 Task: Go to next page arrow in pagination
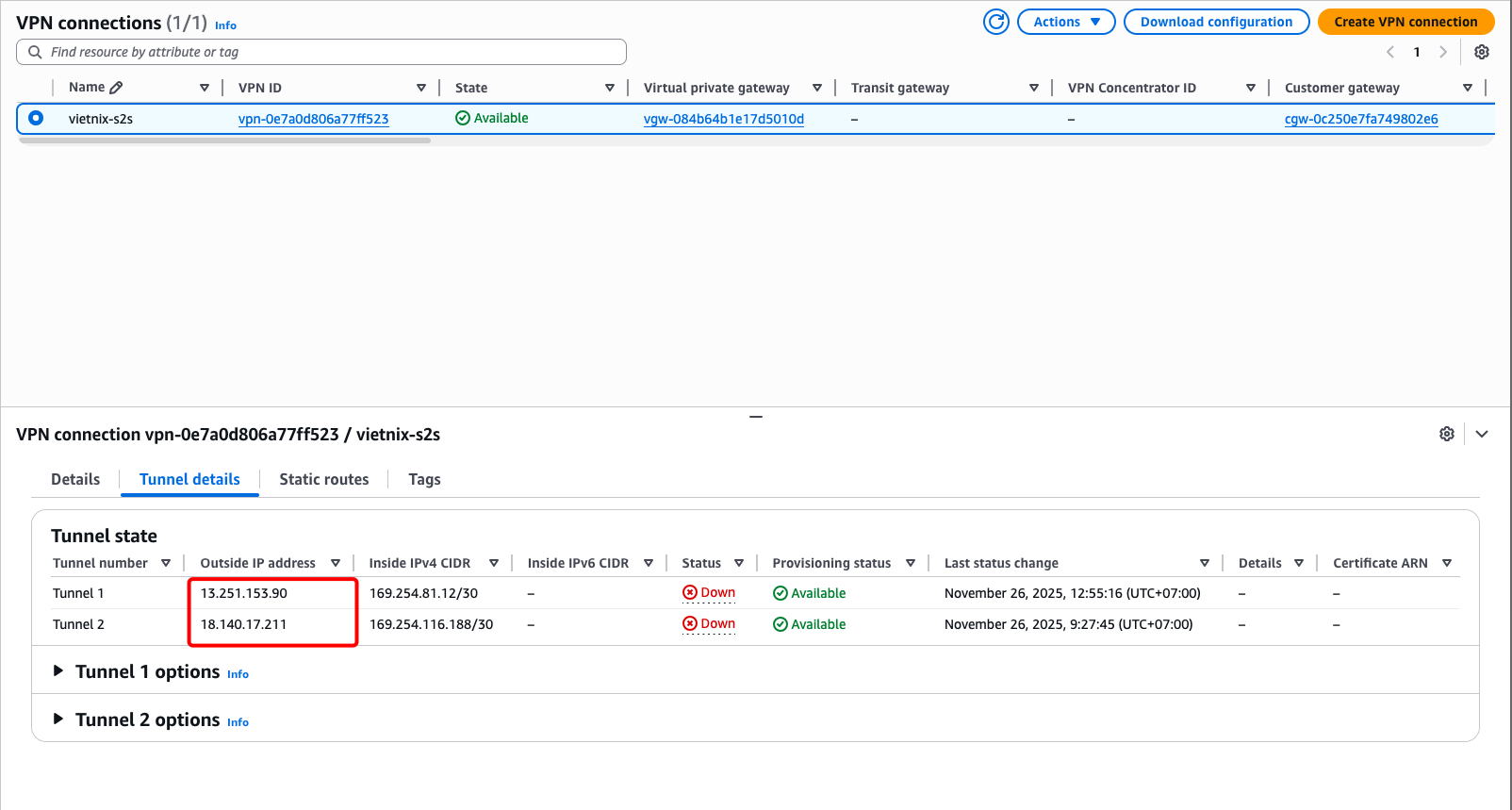pyautogui.click(x=1442, y=52)
